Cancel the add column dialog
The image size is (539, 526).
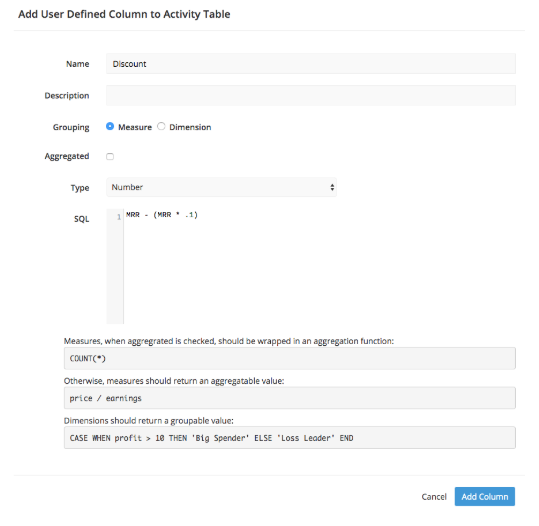coord(434,496)
